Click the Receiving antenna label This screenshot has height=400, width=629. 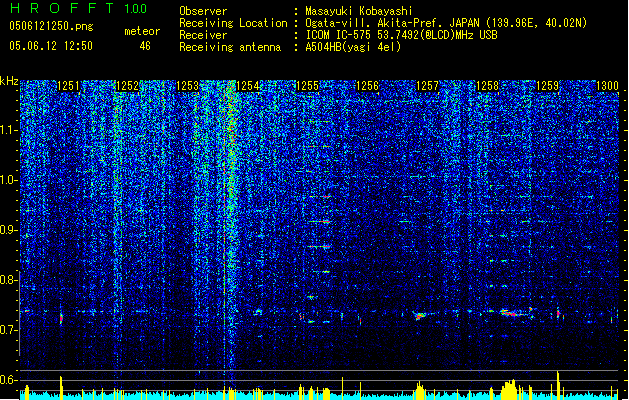coord(230,47)
